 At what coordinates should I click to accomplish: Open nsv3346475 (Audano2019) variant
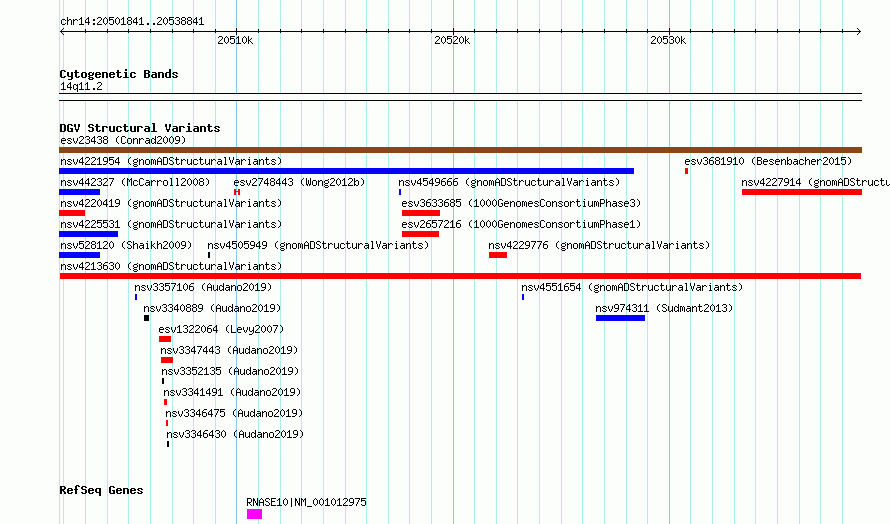(234, 413)
